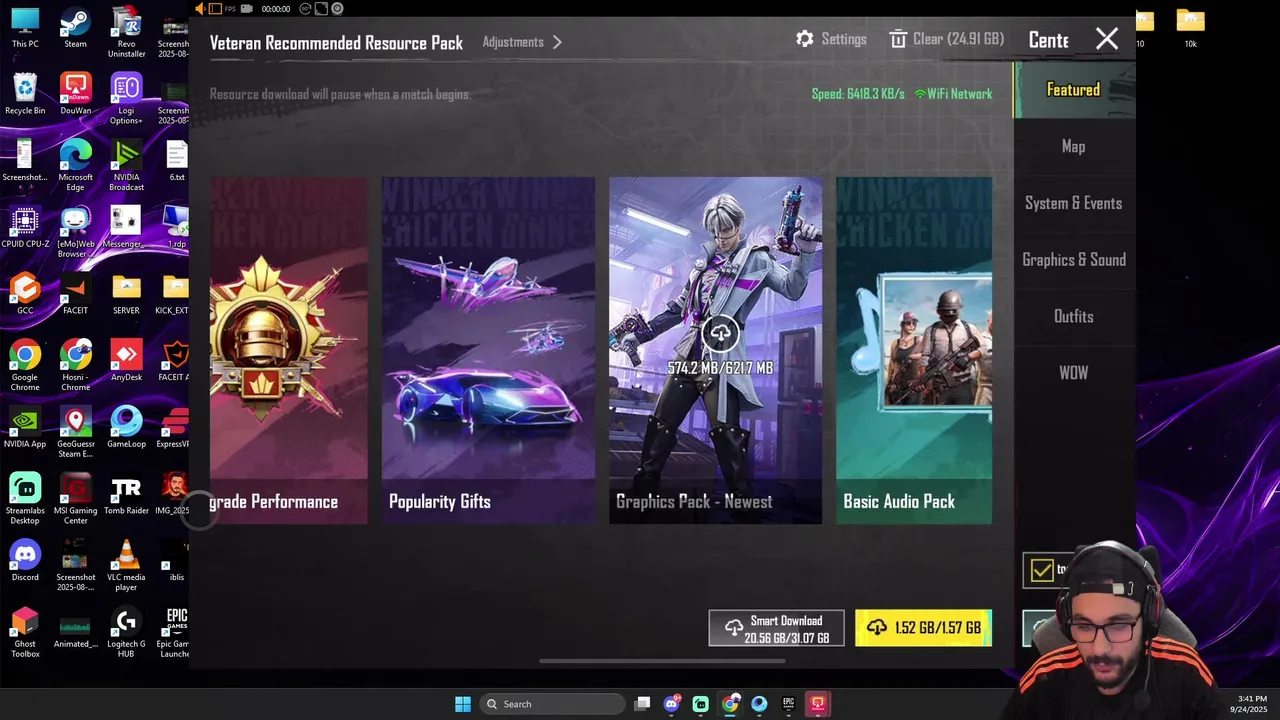Click the Smart Download button
This screenshot has width=1280, height=720.
coord(776,628)
